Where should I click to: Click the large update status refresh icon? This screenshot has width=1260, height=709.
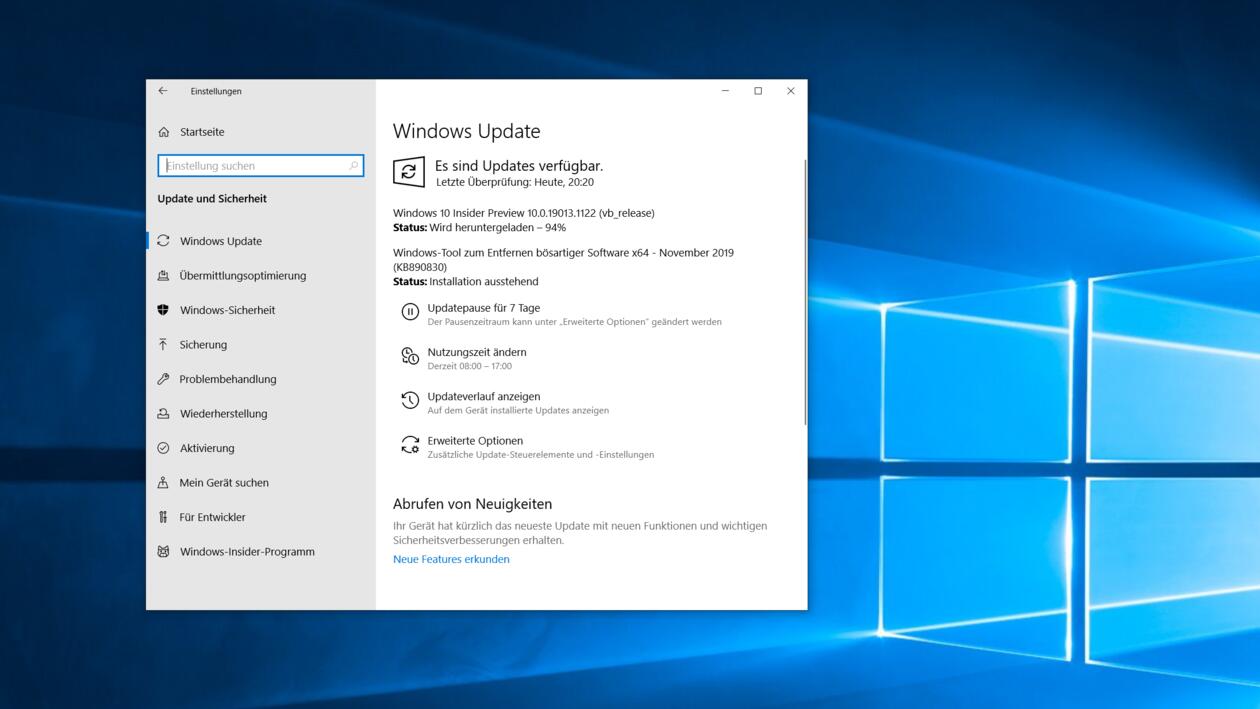(409, 172)
